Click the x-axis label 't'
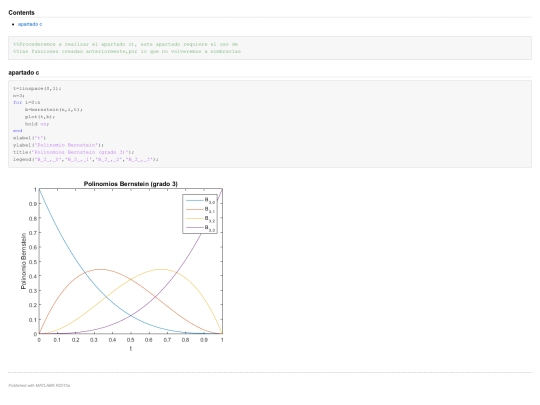The width and height of the screenshot is (540, 405). click(131, 349)
